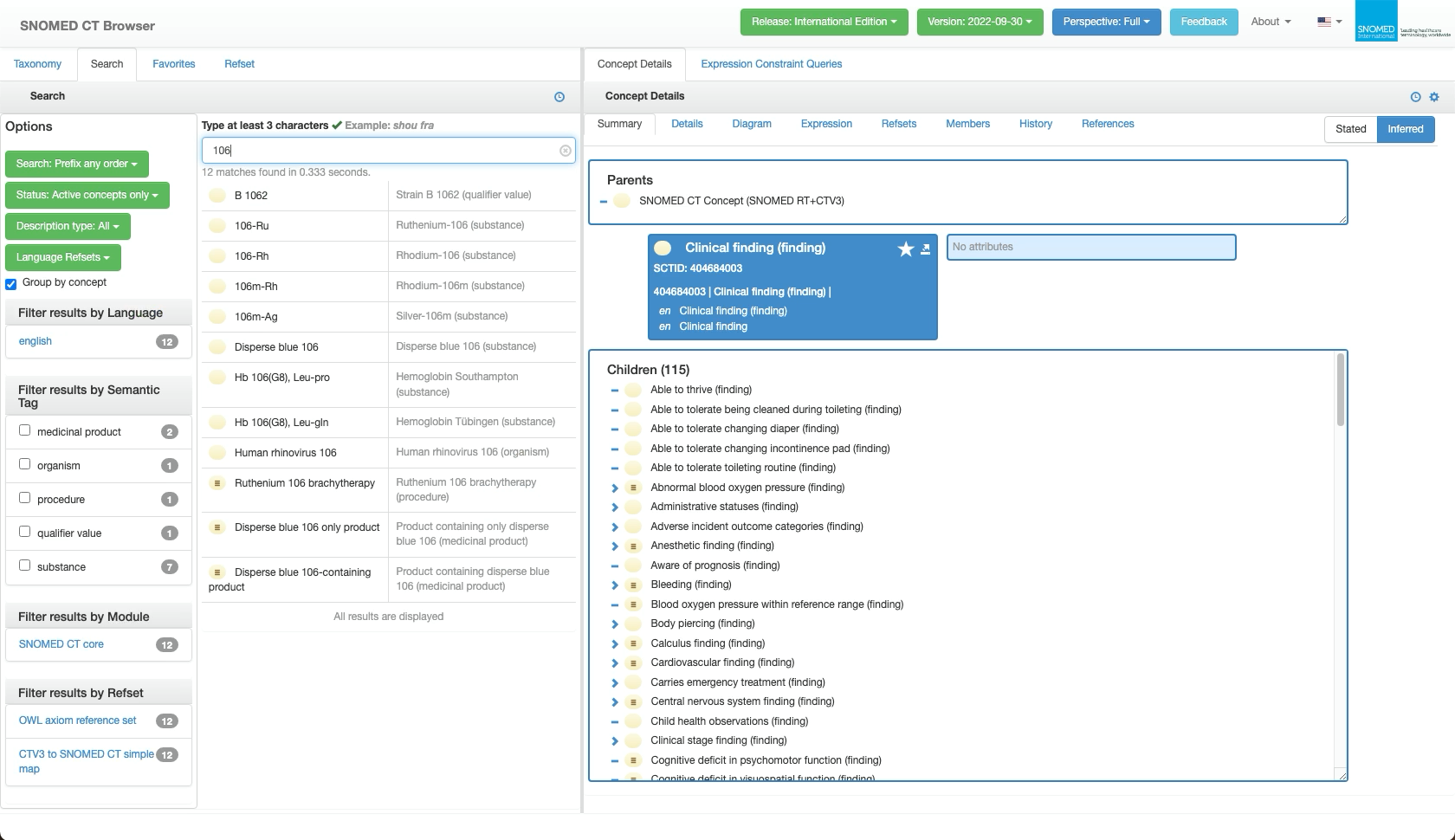Viewport: 1455px width, 840px height.
Task: Open Search: Prefix any order dropdown
Action: tap(76, 164)
